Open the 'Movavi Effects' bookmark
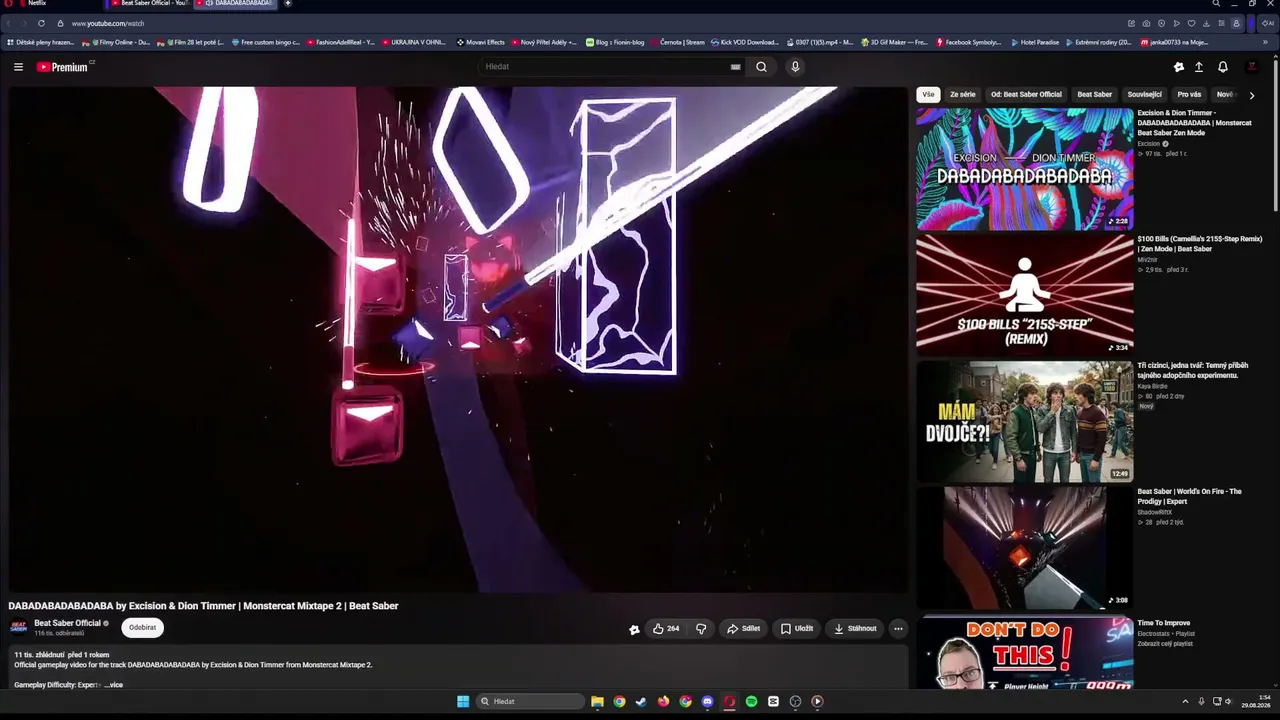 [481, 42]
